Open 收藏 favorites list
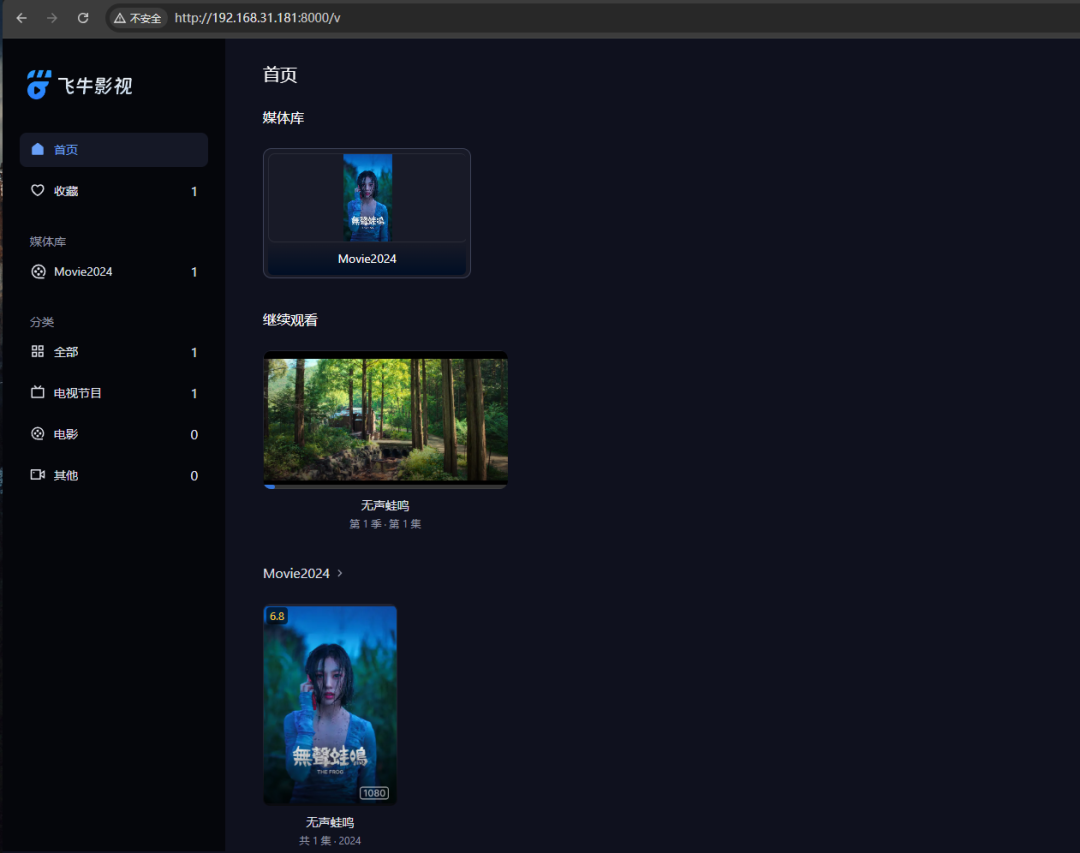This screenshot has width=1080, height=853. [114, 191]
